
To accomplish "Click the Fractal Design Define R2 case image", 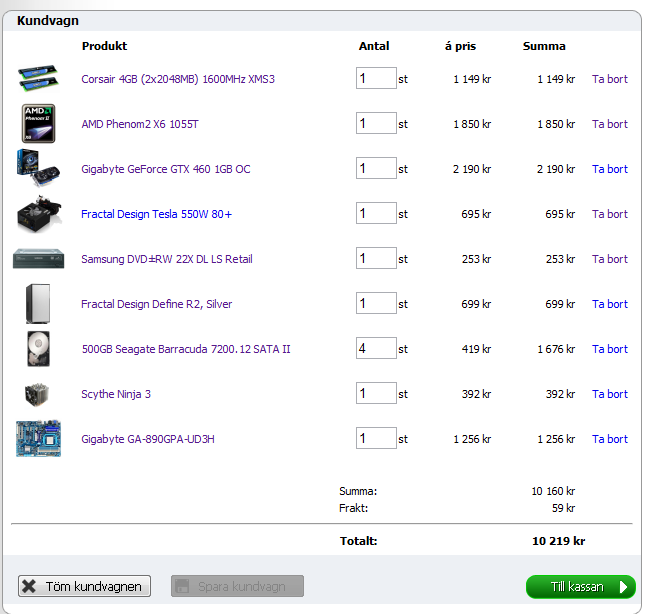I will pyautogui.click(x=38, y=304).
